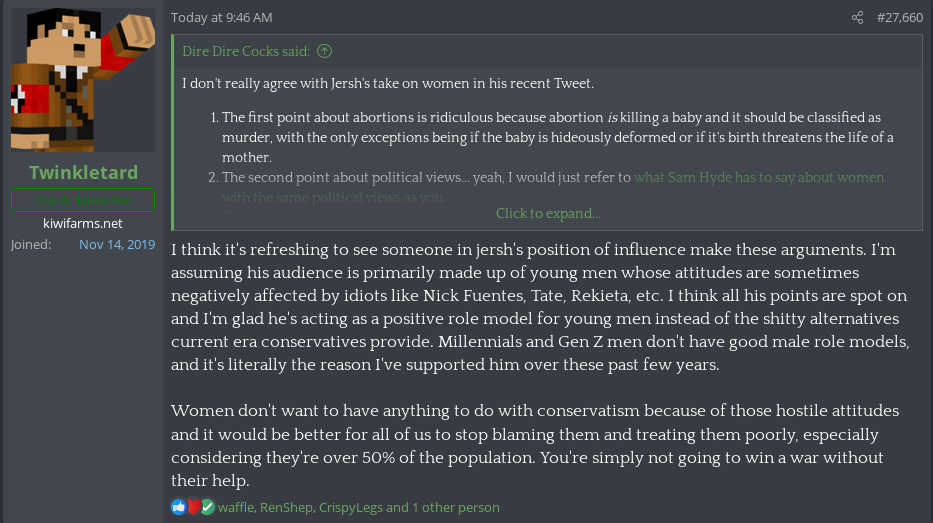Click 'waffle' in the reactions list
The image size is (933, 523).
[x=235, y=507]
